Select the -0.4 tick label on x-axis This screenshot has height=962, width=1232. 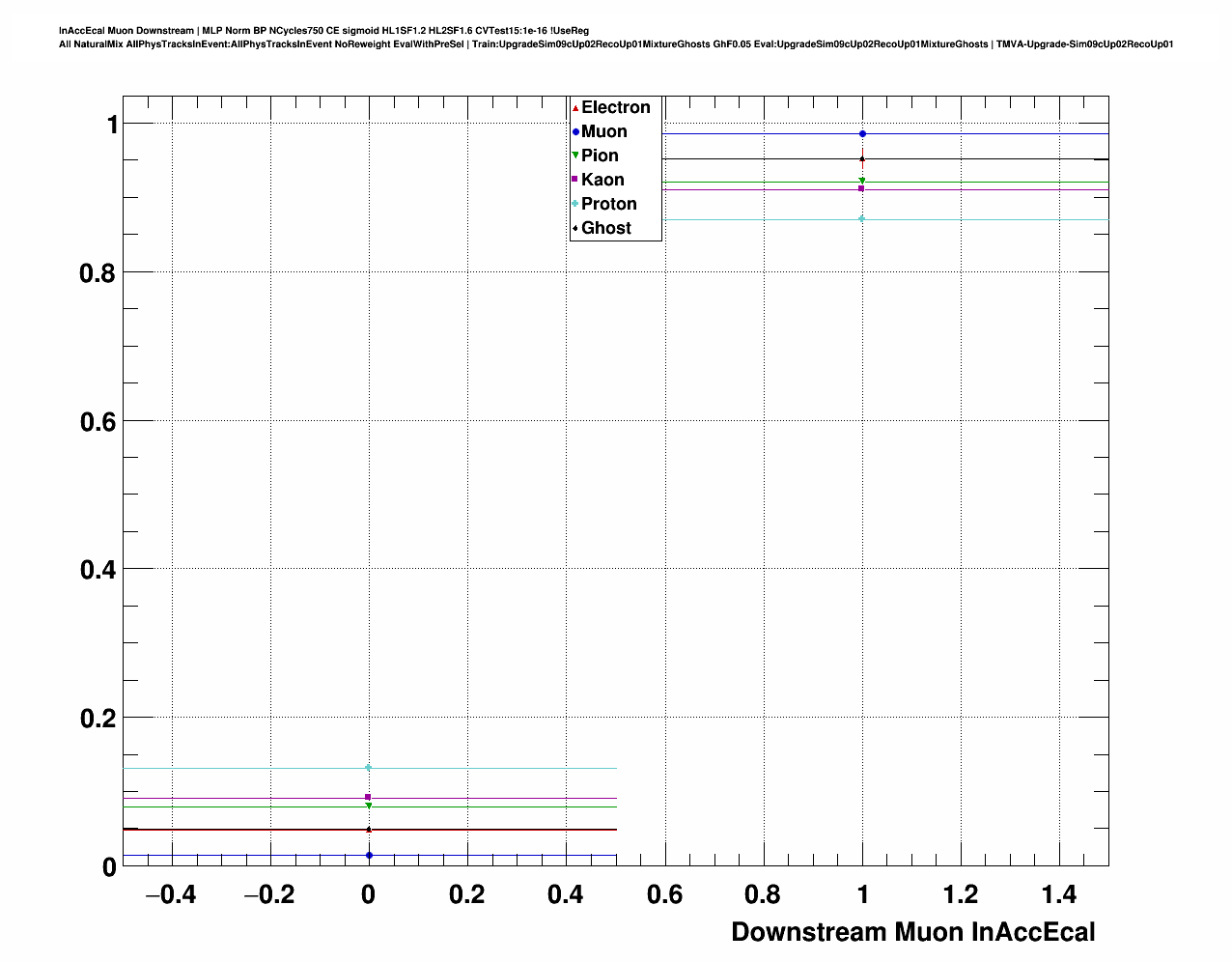point(170,895)
